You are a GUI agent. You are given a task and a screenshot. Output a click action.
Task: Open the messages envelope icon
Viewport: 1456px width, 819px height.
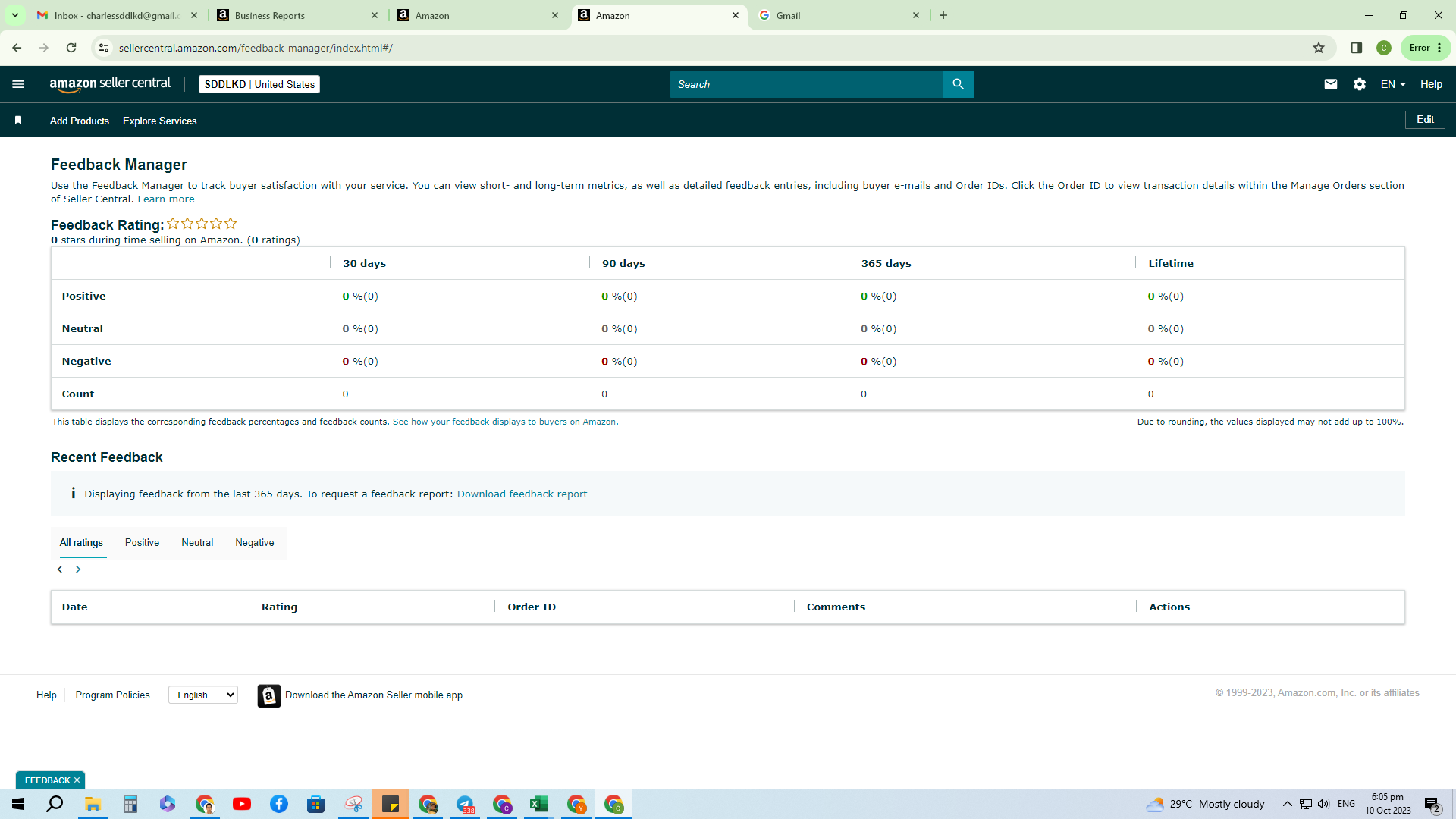tap(1330, 84)
